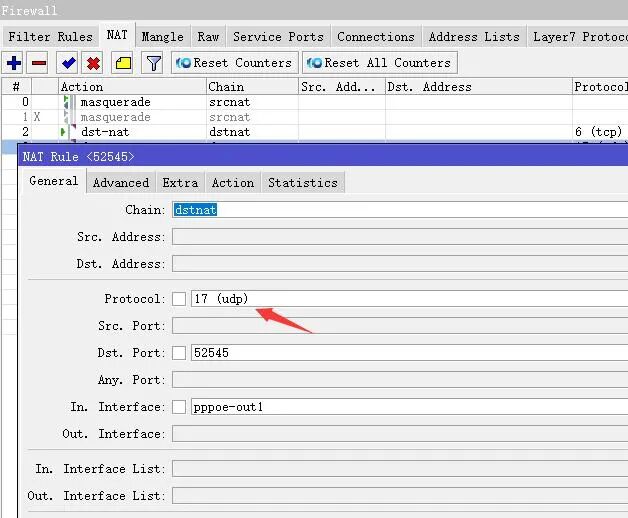Click the Any. Port field
The height and width of the screenshot is (518, 628).
tap(400, 380)
